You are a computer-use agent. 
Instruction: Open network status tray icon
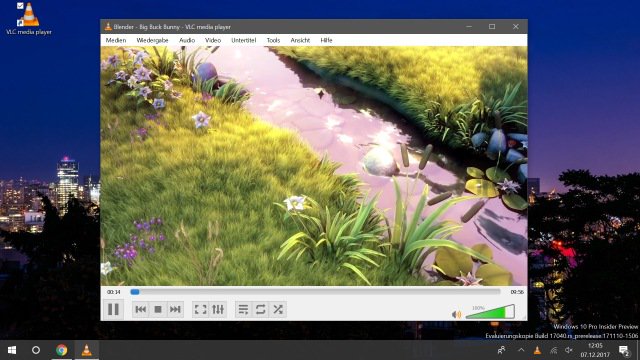tap(553, 350)
